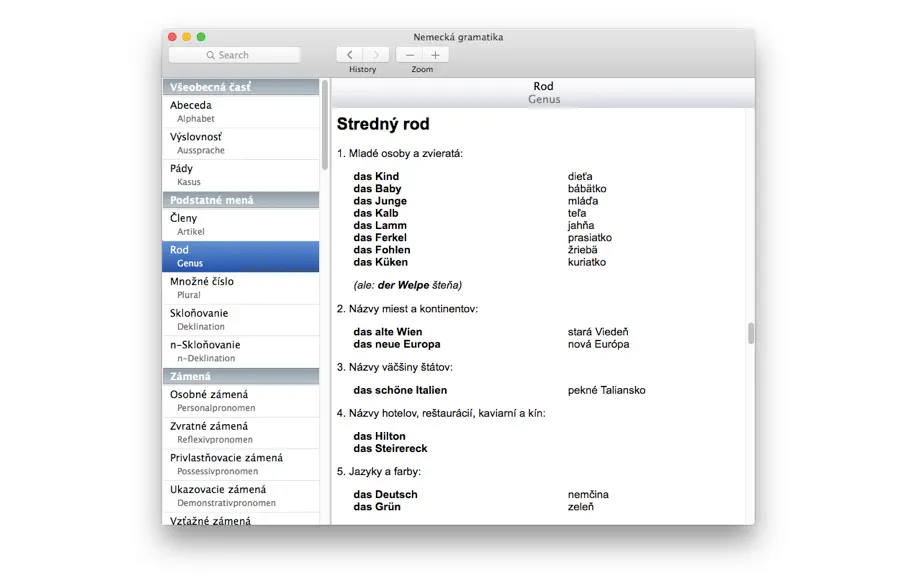This screenshot has height=576, width=922.
Task: Open the Členy chapter
Action: (241, 224)
